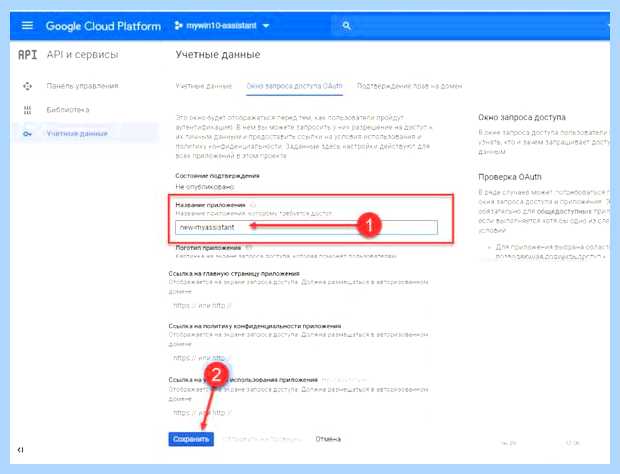Focus the top search bar field
Viewport: 620px width, 474px height.
tap(471, 26)
